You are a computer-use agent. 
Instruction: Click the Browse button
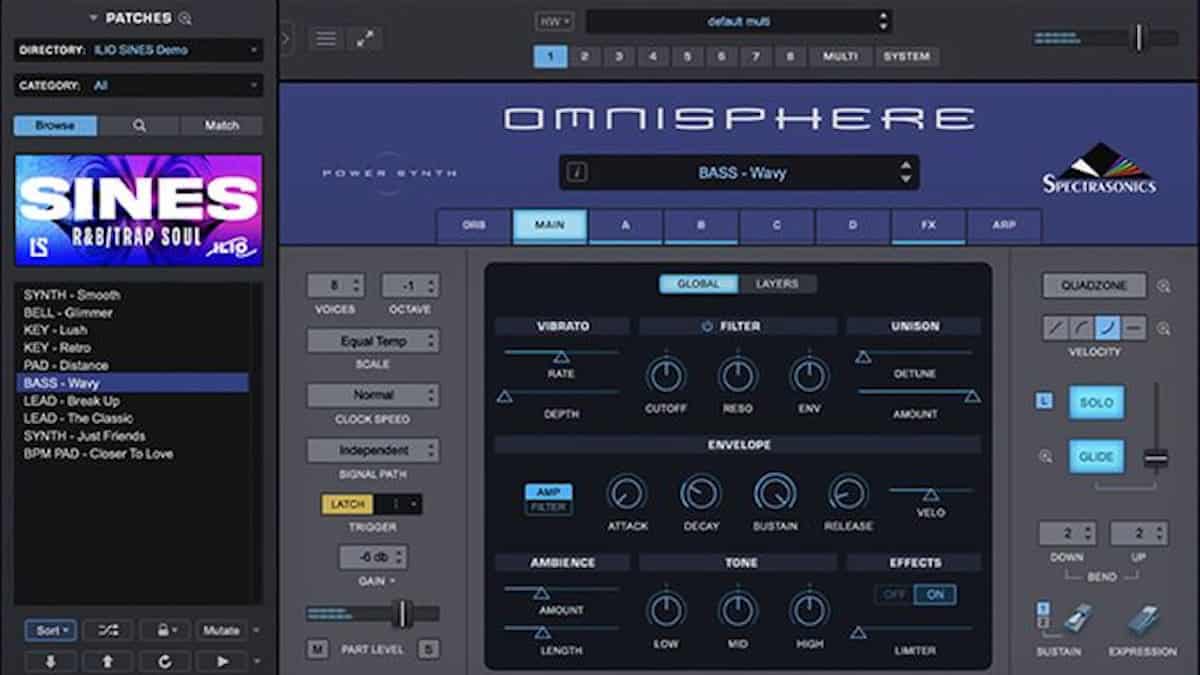point(56,126)
